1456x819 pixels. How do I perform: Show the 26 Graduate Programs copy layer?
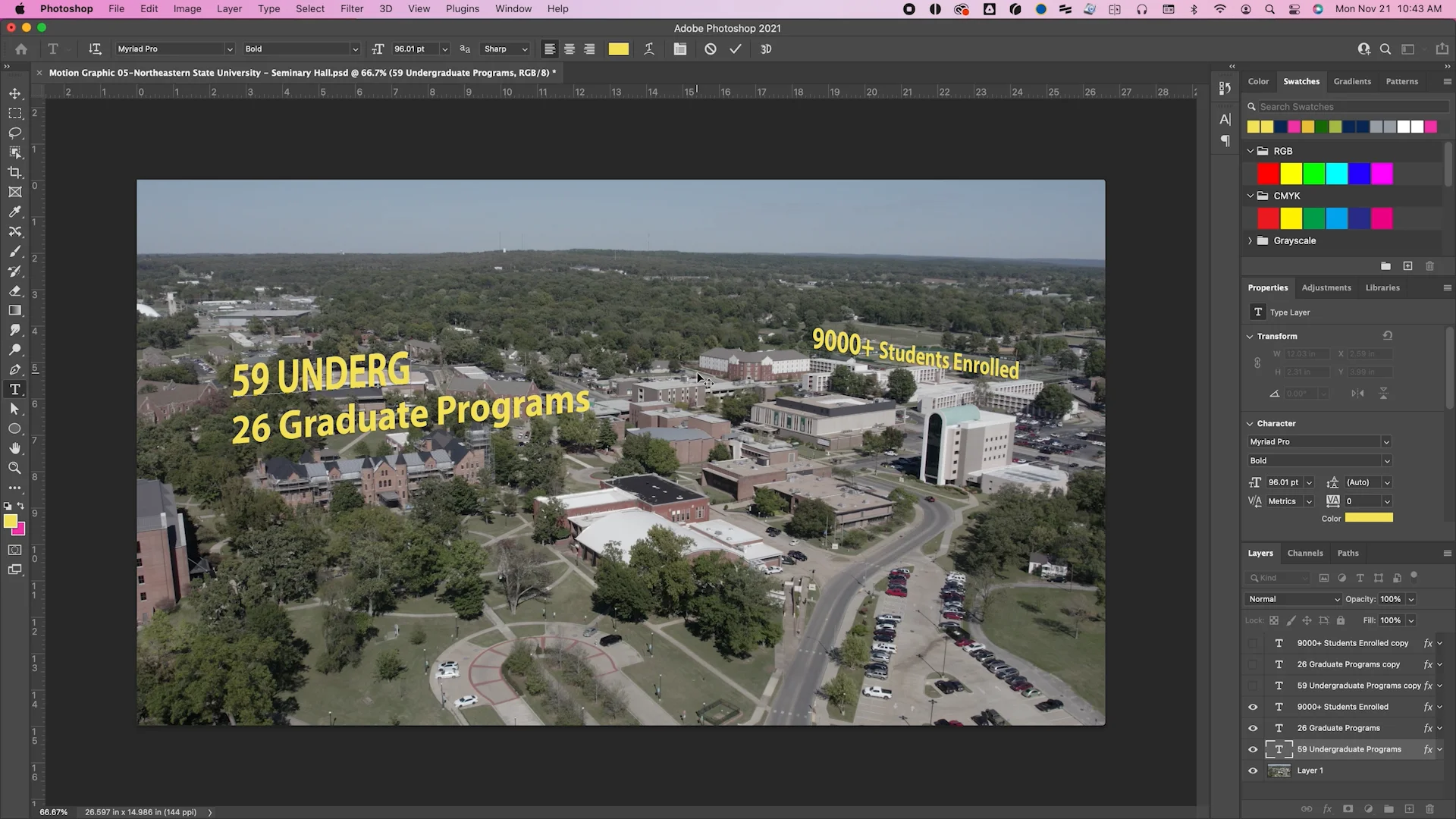(x=1252, y=664)
